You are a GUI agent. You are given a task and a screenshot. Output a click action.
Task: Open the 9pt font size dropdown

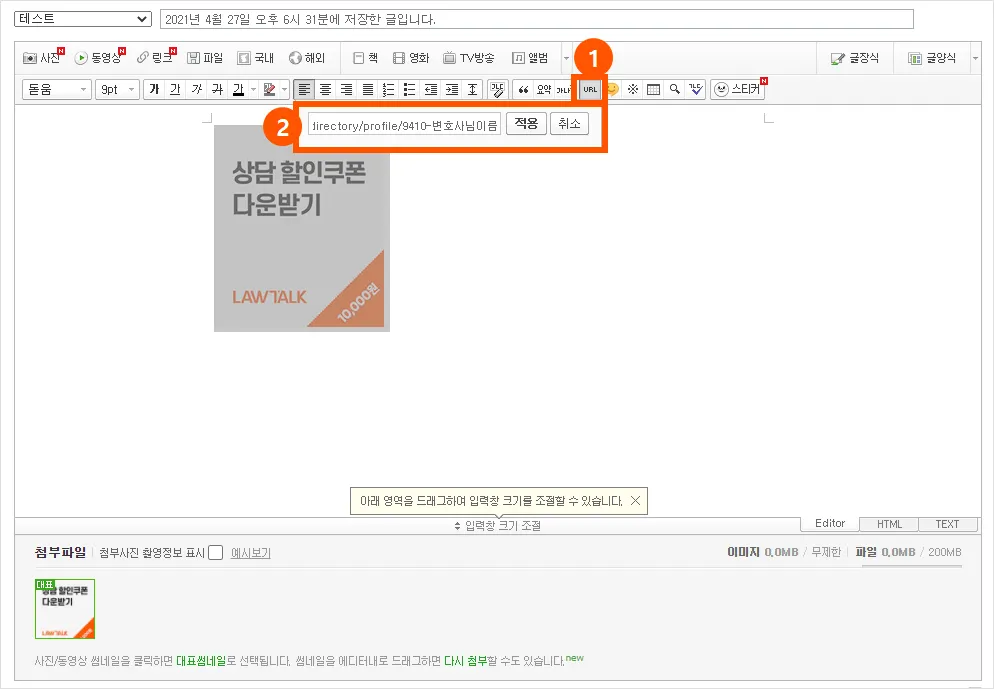pyautogui.click(x=118, y=89)
